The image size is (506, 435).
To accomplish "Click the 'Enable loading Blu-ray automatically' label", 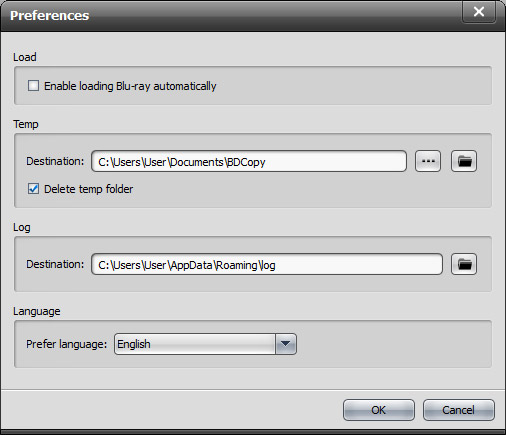I will click(130, 86).
